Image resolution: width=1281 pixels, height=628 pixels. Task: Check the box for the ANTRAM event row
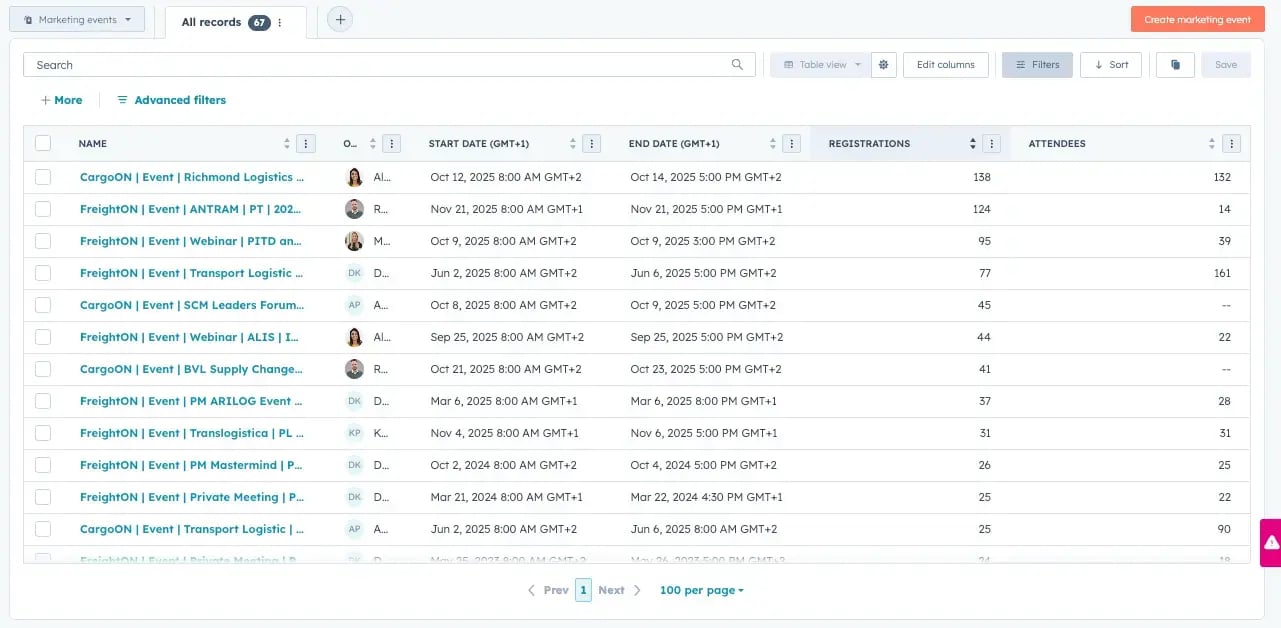[43, 209]
